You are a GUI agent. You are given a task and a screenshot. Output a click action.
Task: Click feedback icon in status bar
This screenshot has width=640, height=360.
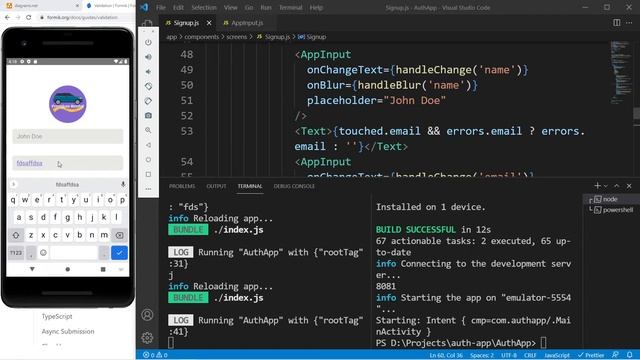[615, 355]
